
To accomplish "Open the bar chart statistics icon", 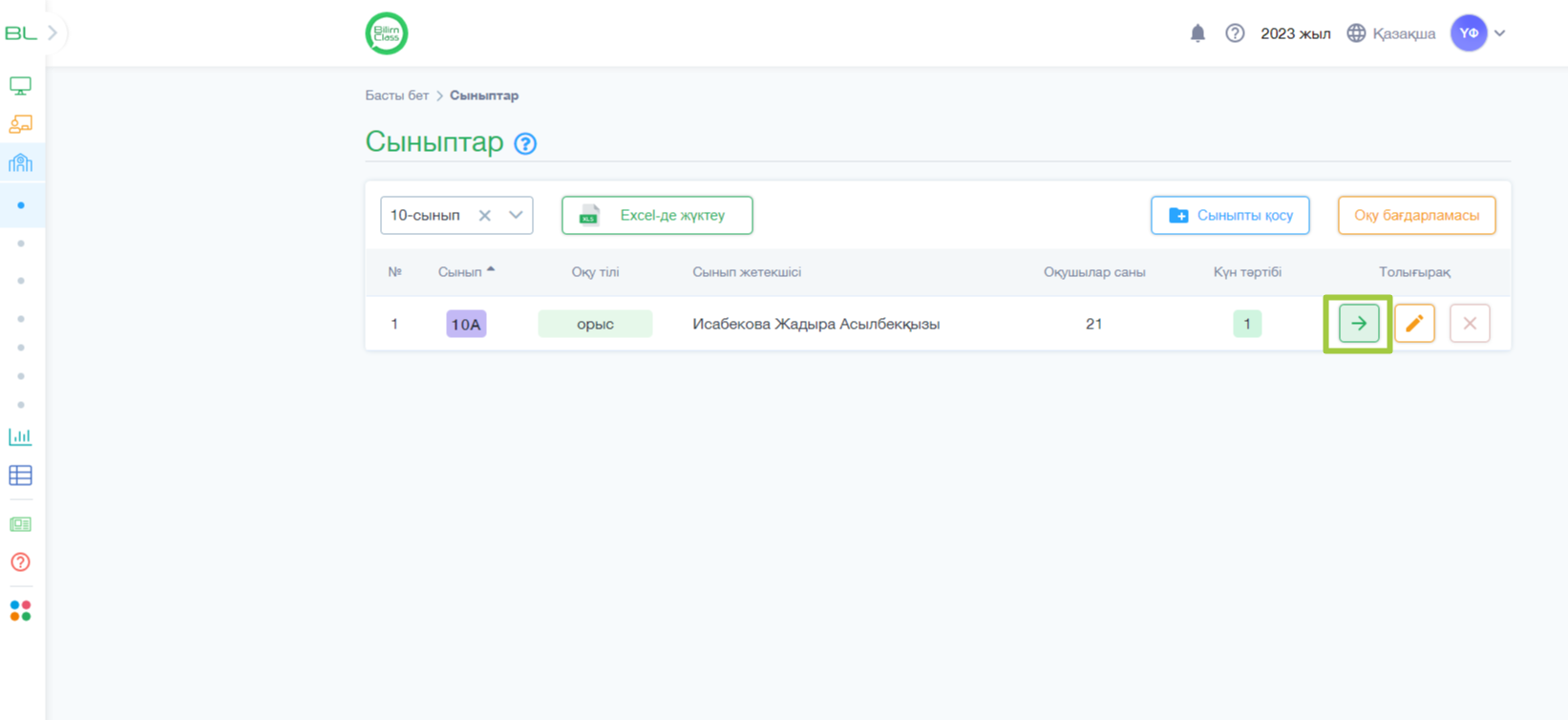I will click(x=20, y=436).
